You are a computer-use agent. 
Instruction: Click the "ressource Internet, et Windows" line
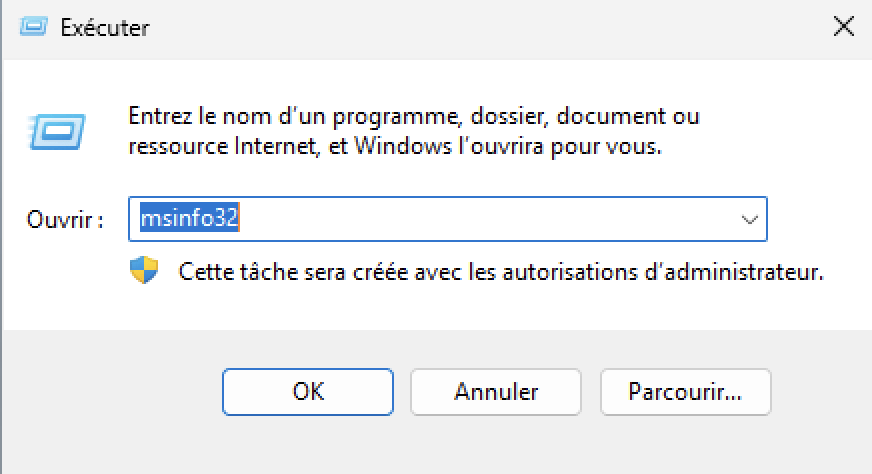coord(395,147)
